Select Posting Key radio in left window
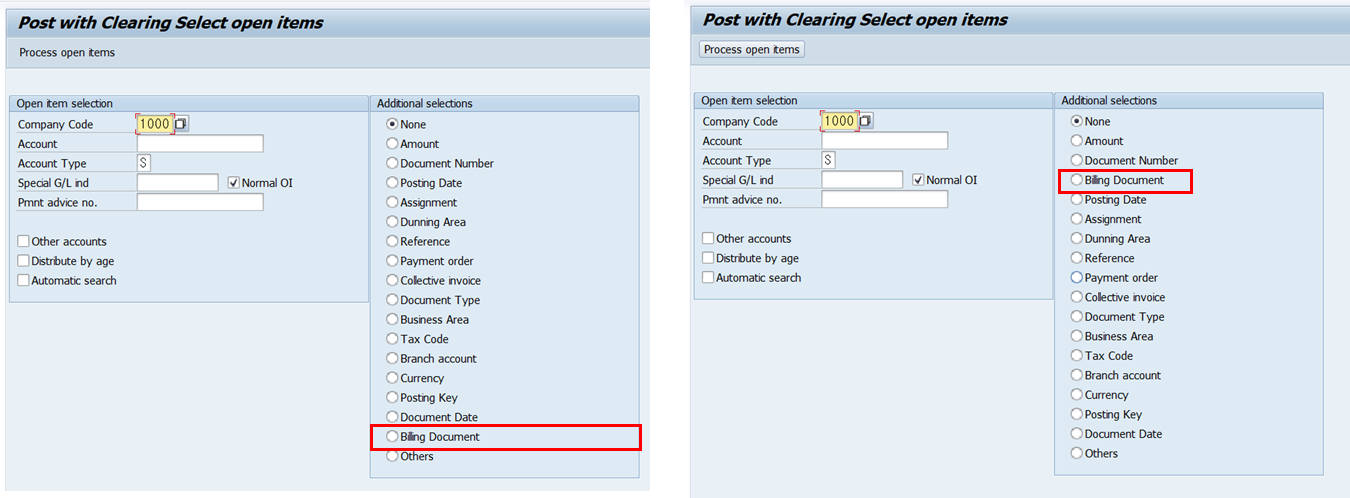The height and width of the screenshot is (498, 1350). [x=392, y=398]
